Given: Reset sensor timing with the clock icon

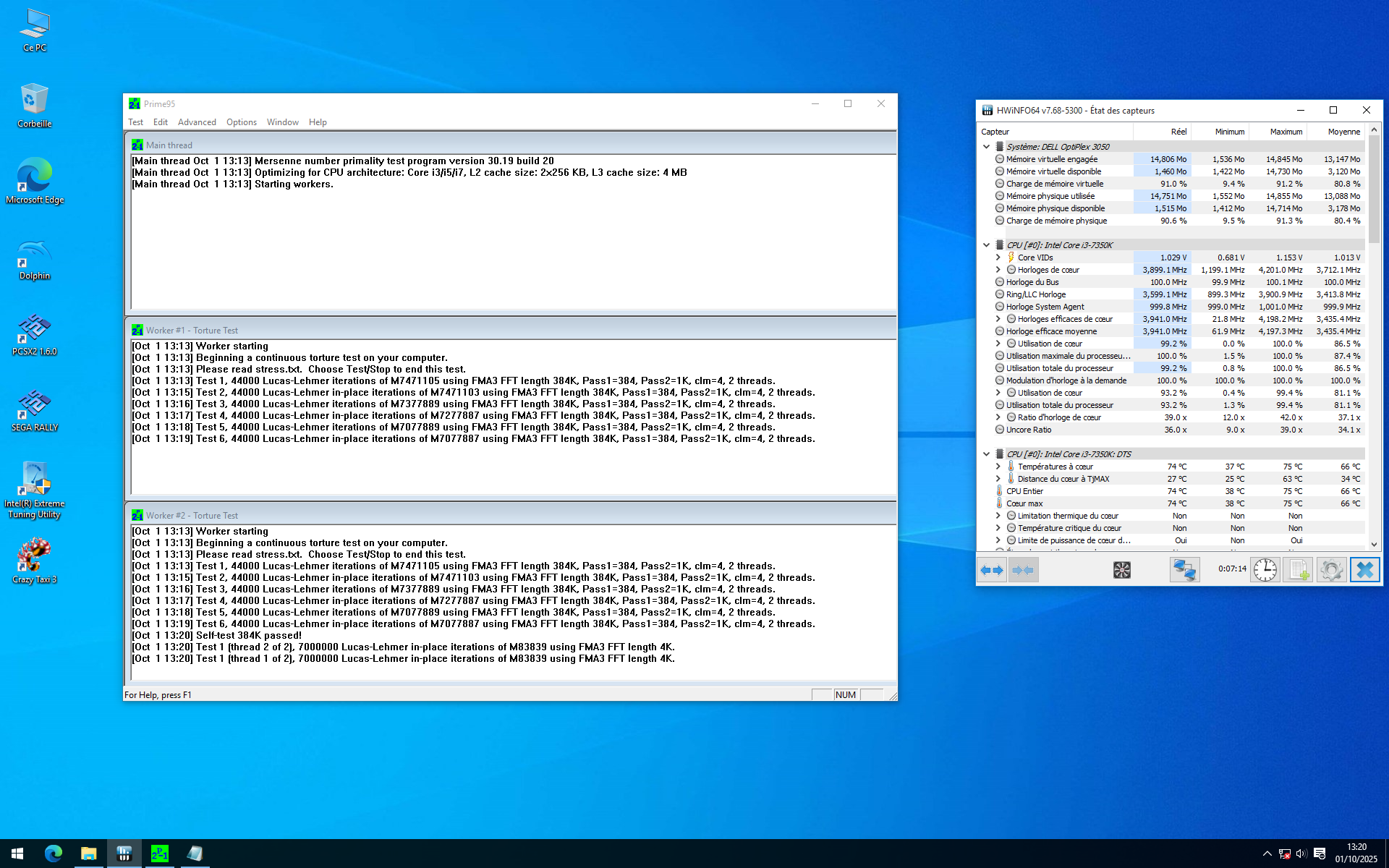Looking at the screenshot, I should coord(1265,570).
